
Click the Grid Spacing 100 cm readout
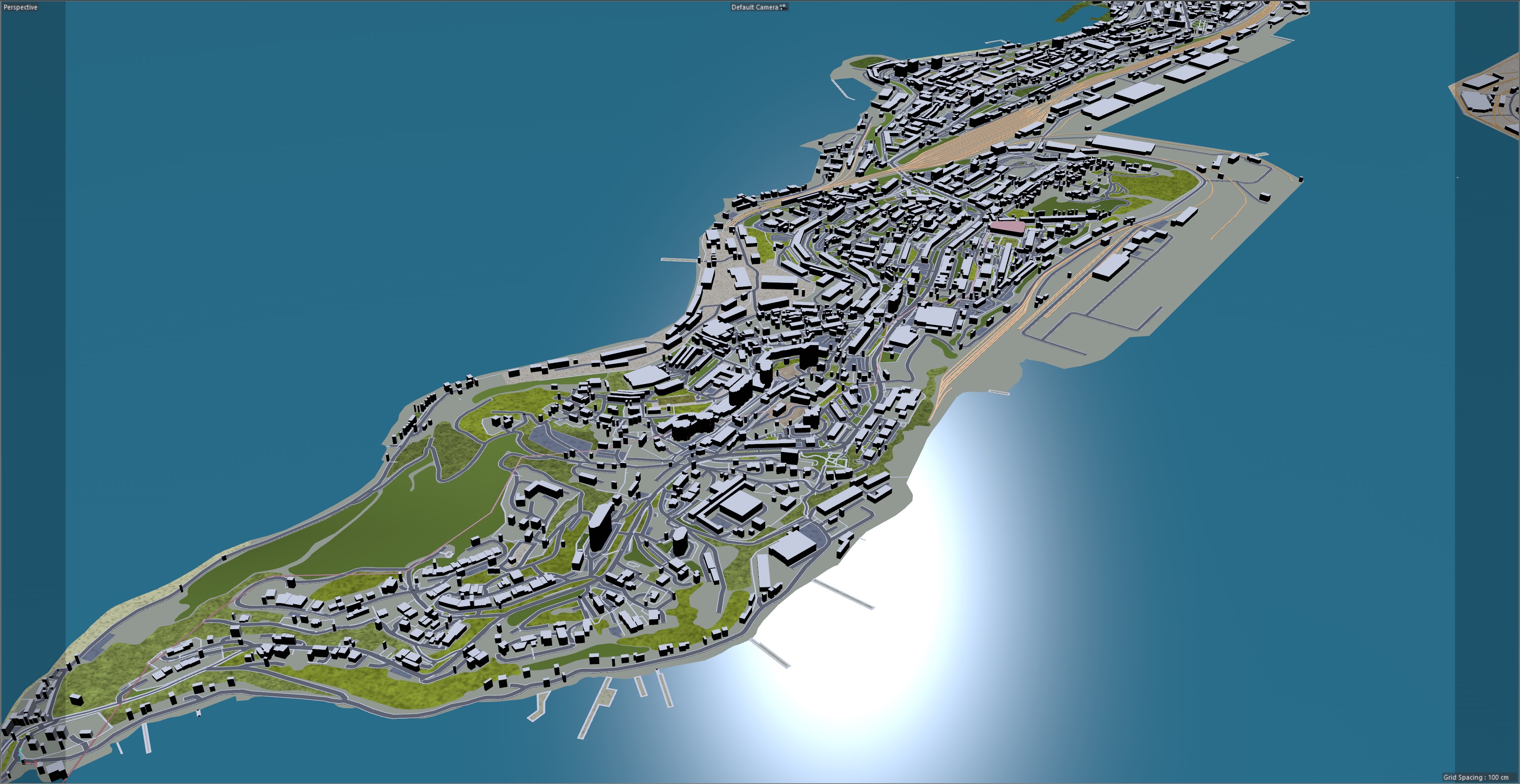[1475, 777]
